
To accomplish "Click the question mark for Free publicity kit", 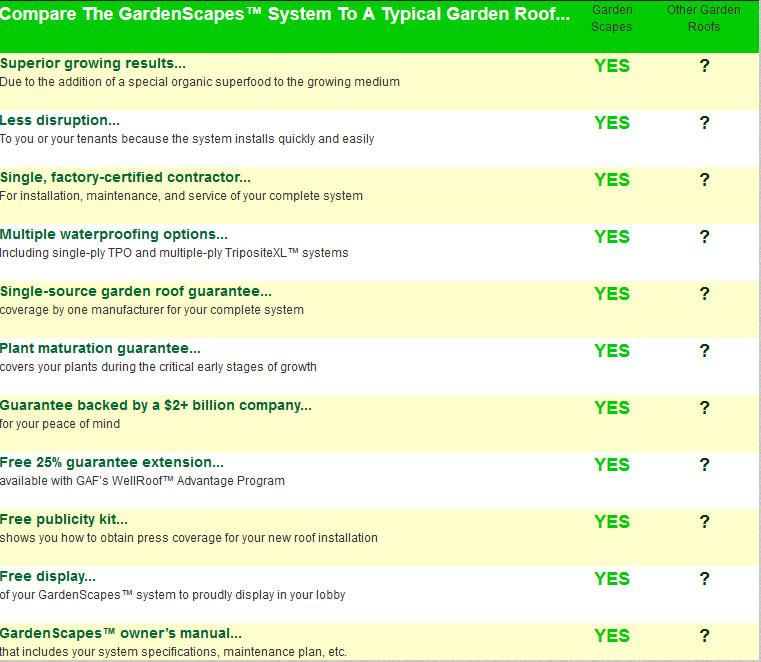I will point(704,522).
